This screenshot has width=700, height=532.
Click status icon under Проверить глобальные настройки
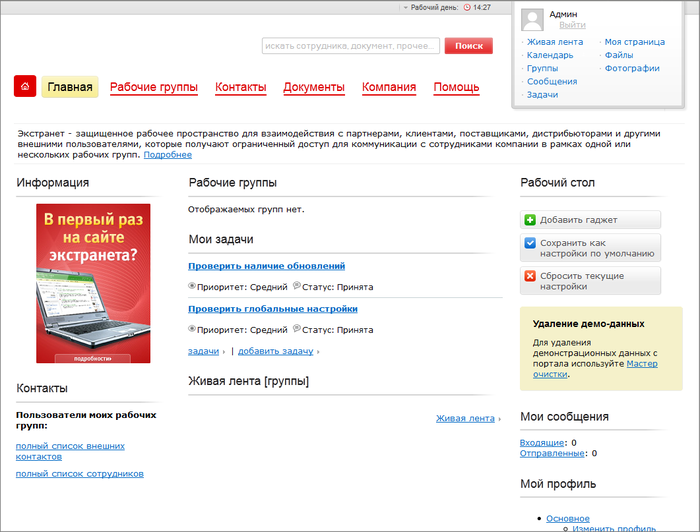[296, 329]
